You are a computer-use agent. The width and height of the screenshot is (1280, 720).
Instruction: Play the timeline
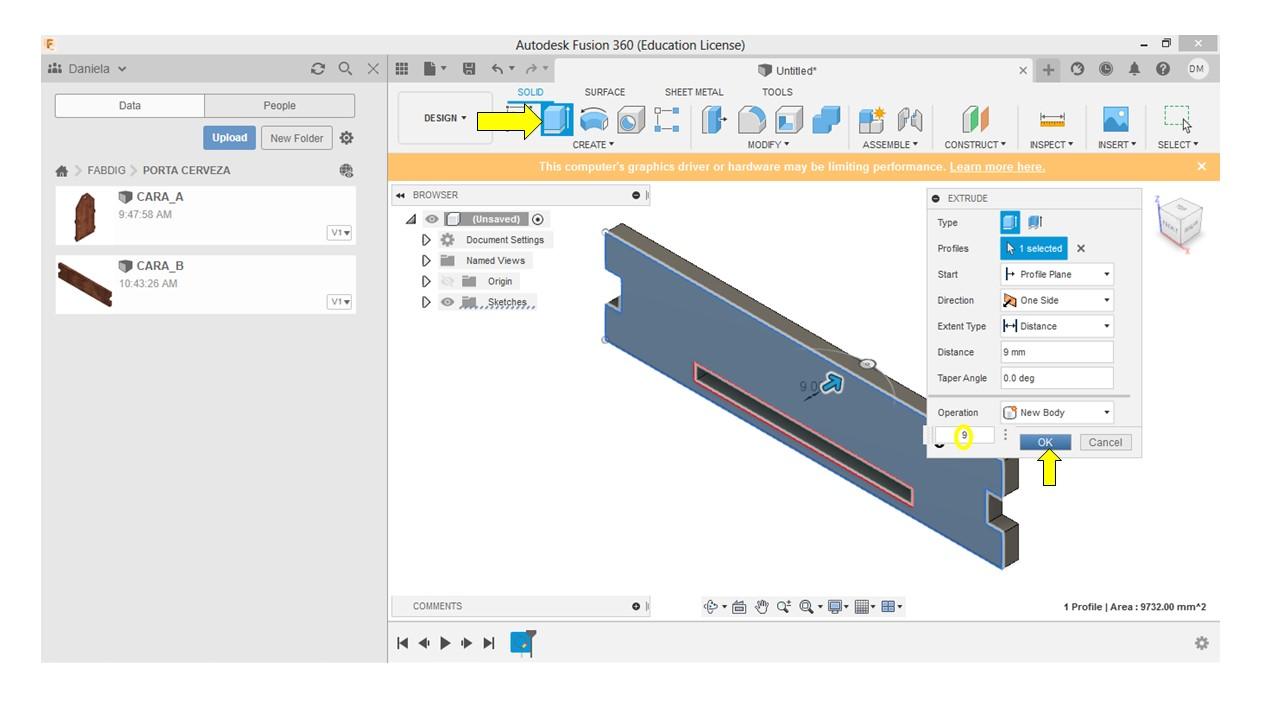click(x=445, y=643)
